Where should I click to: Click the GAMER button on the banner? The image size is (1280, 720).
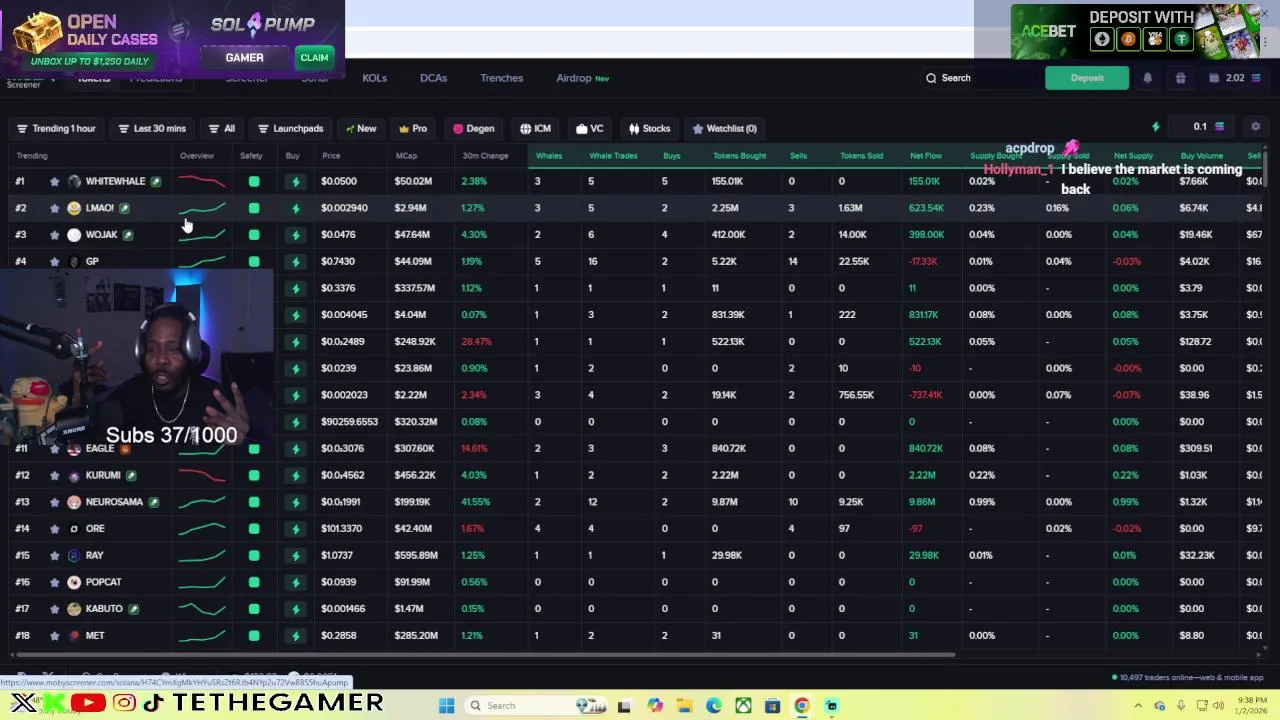click(x=244, y=58)
